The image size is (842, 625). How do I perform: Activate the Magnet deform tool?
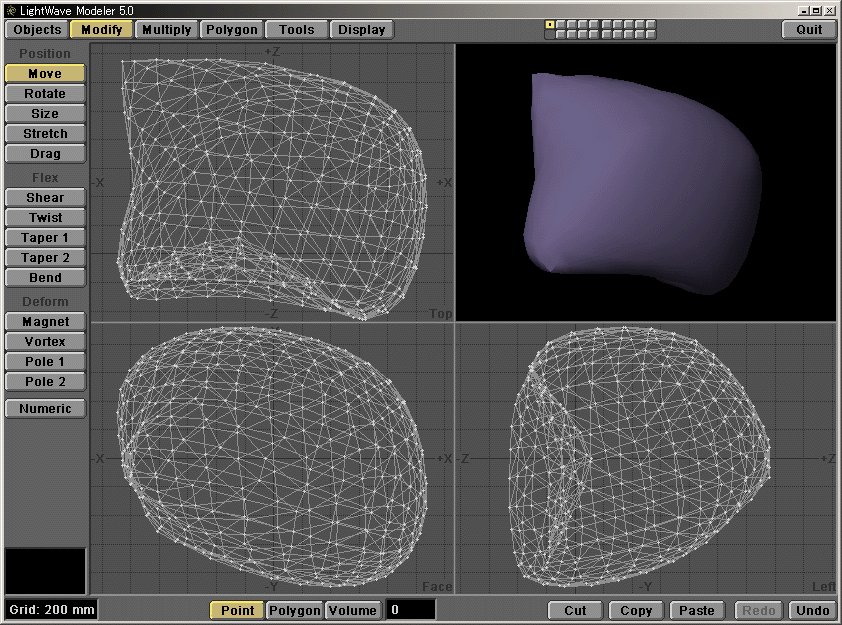pos(44,321)
